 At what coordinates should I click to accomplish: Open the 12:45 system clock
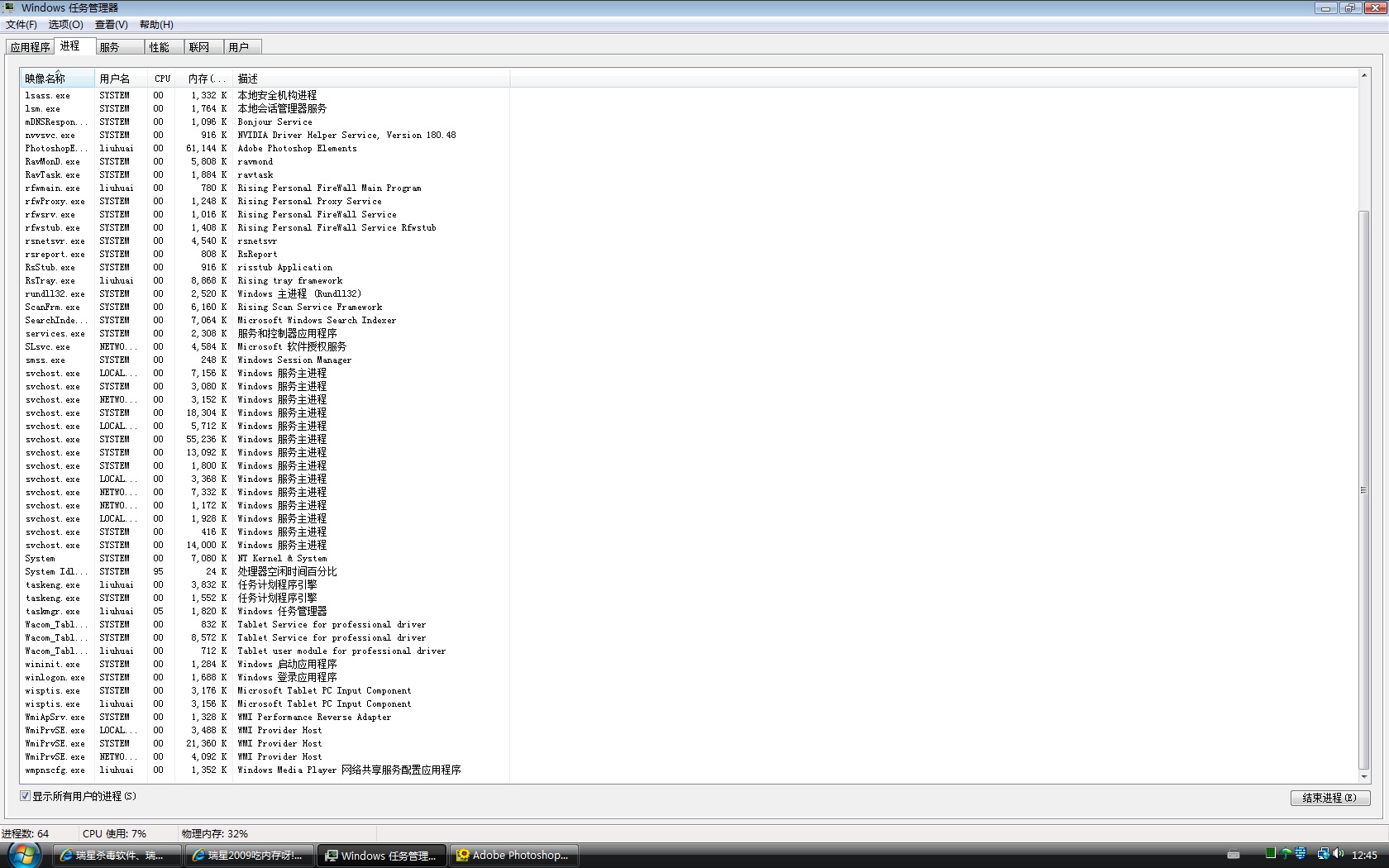[1364, 855]
